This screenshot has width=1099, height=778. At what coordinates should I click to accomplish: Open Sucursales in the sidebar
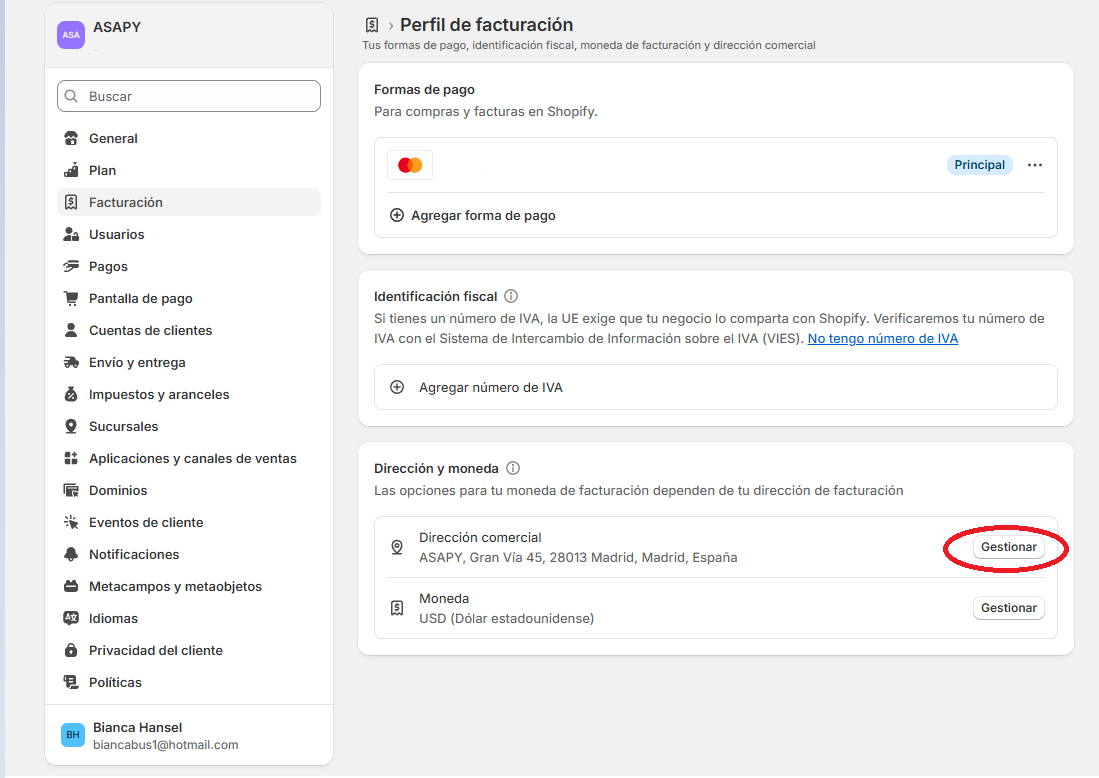point(189,426)
